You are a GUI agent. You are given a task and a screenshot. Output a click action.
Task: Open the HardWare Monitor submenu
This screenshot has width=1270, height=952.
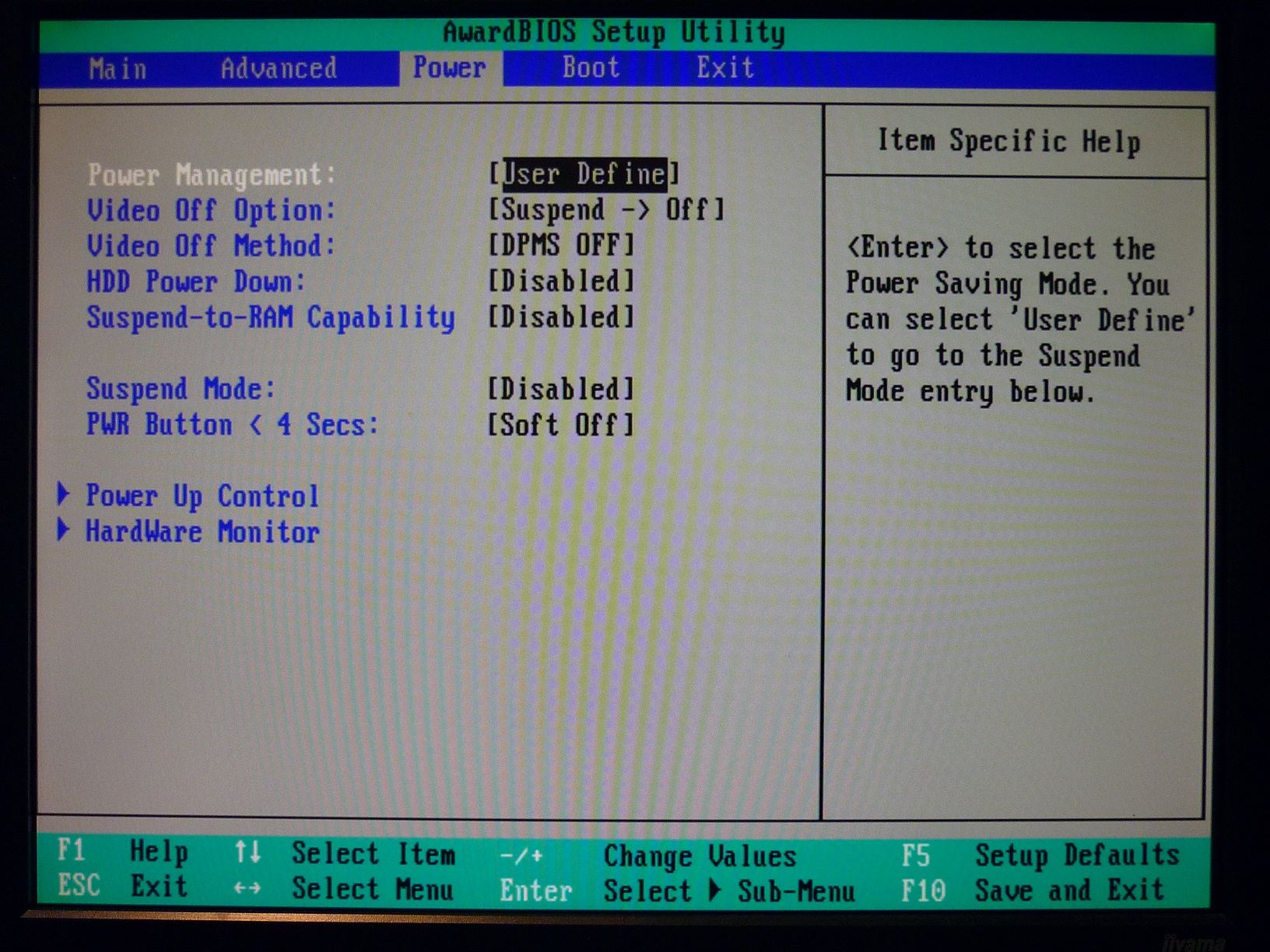[x=202, y=531]
